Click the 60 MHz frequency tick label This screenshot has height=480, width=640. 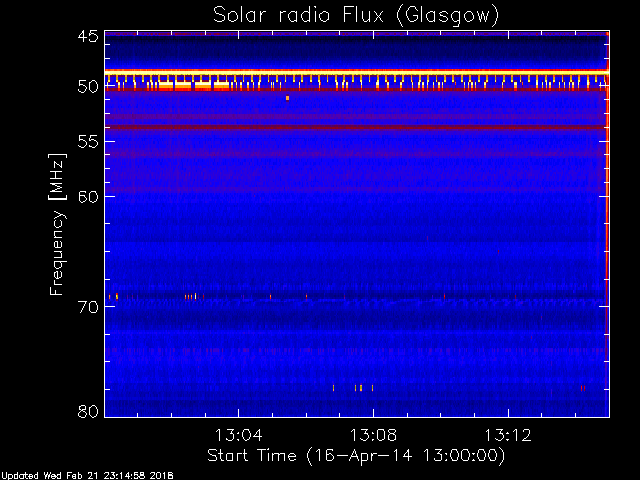coord(88,197)
